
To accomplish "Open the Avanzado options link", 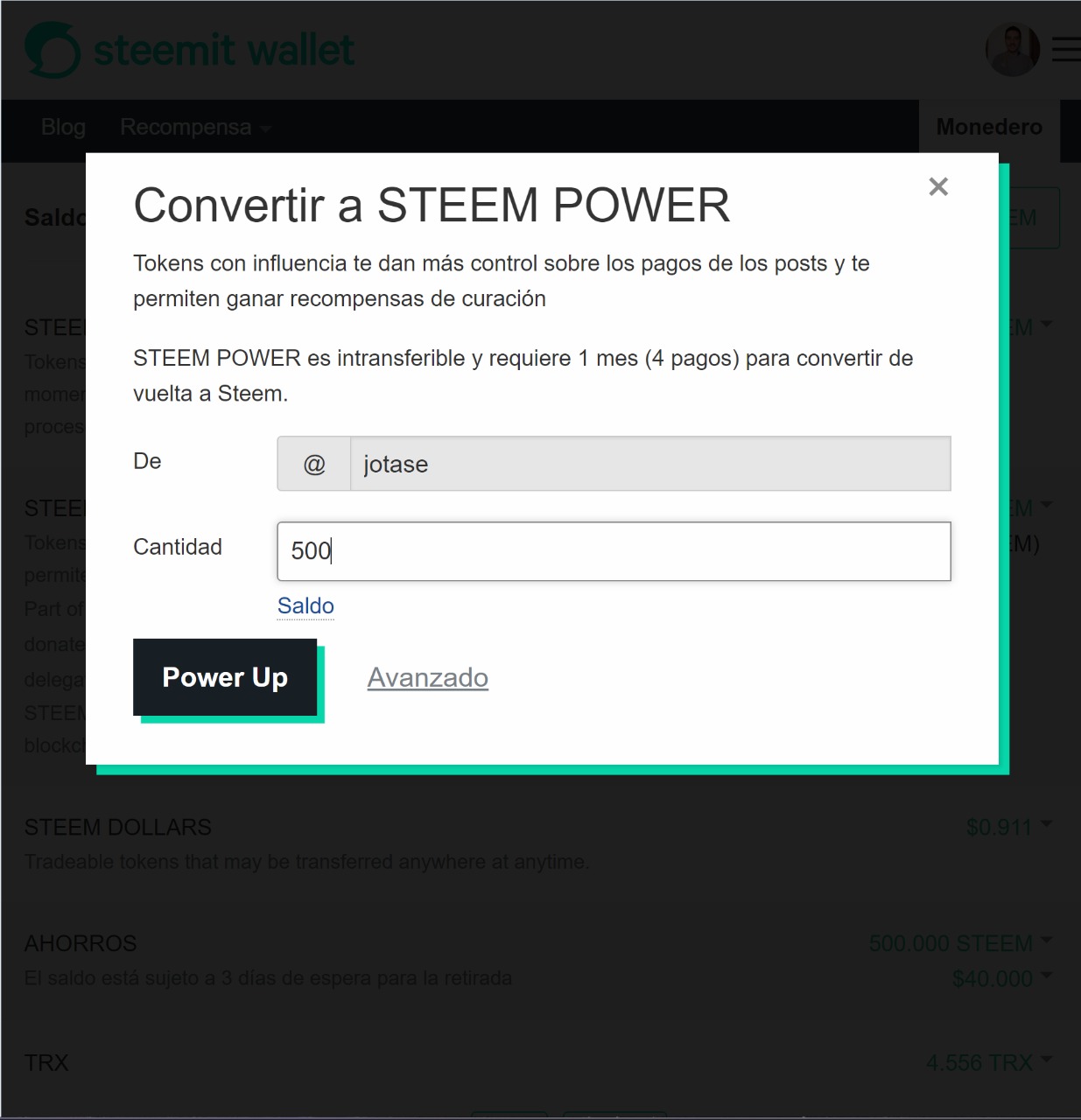I will coord(428,677).
